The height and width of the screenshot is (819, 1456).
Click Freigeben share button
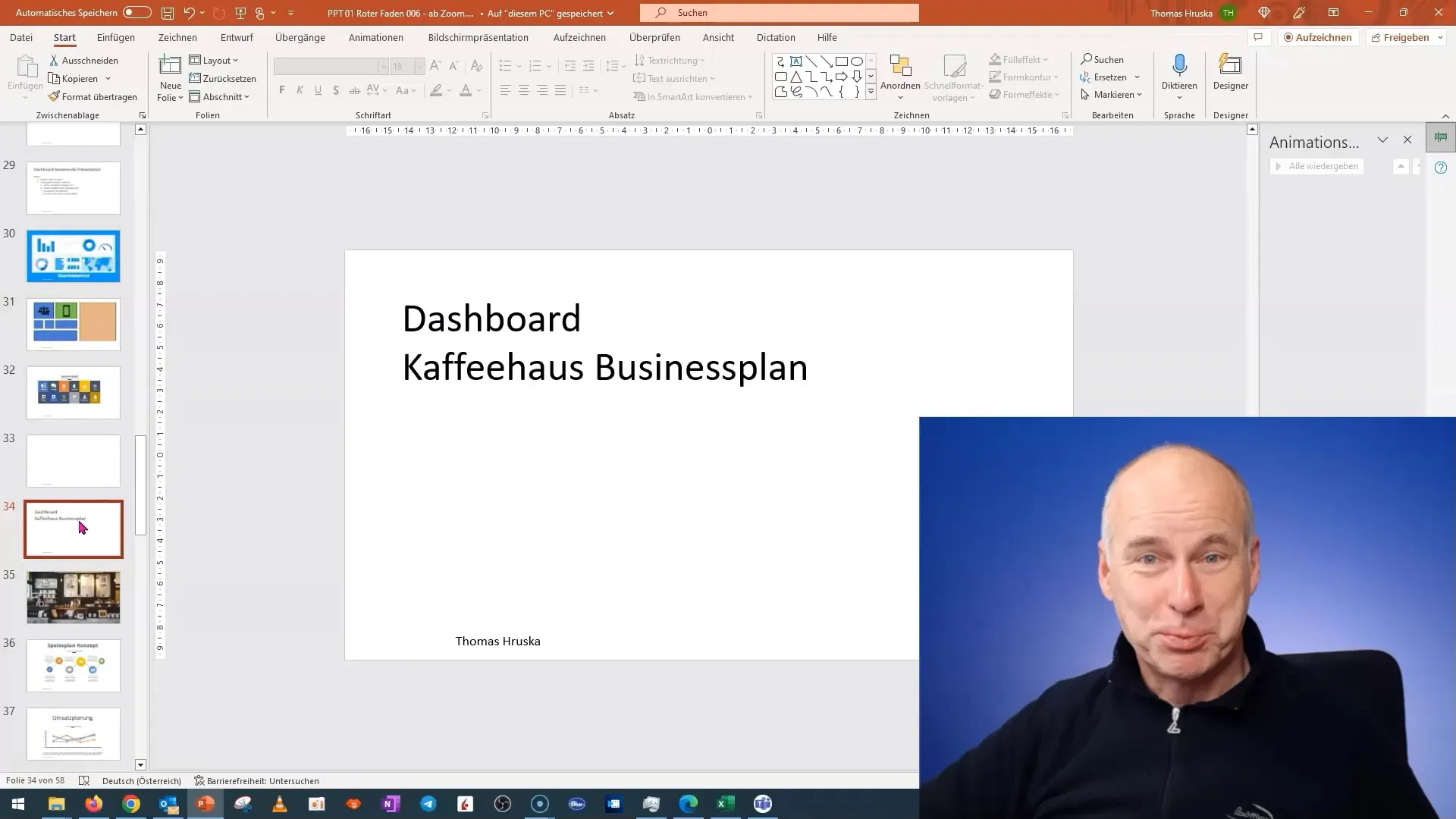pyautogui.click(x=1400, y=37)
